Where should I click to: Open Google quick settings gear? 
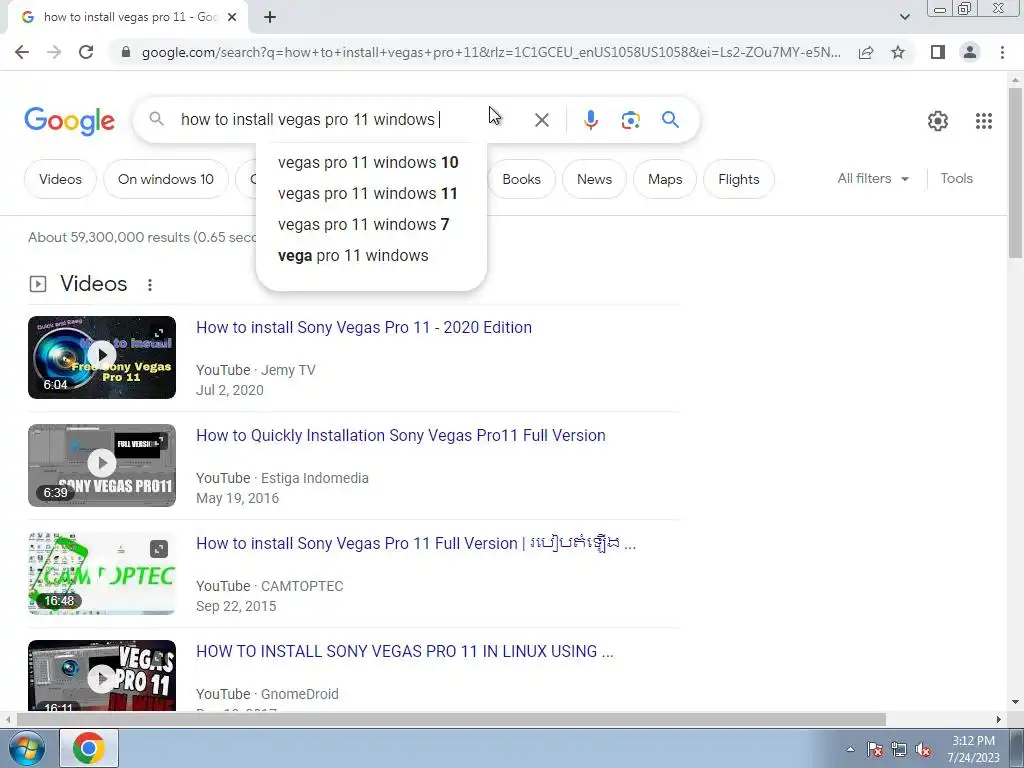pos(938,121)
